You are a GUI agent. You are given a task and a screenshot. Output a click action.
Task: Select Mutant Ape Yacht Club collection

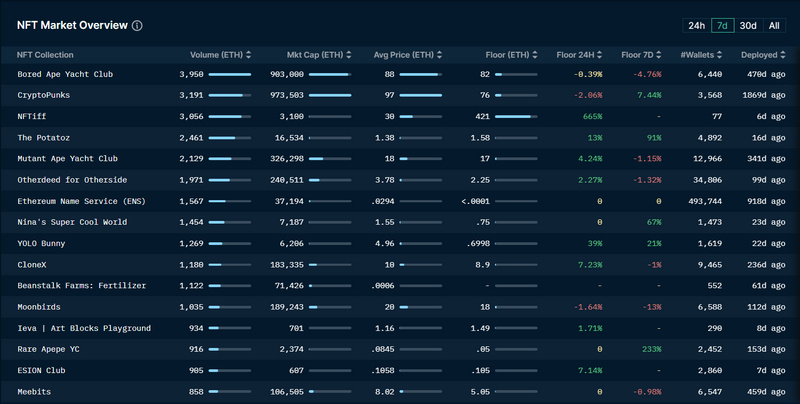coord(67,158)
